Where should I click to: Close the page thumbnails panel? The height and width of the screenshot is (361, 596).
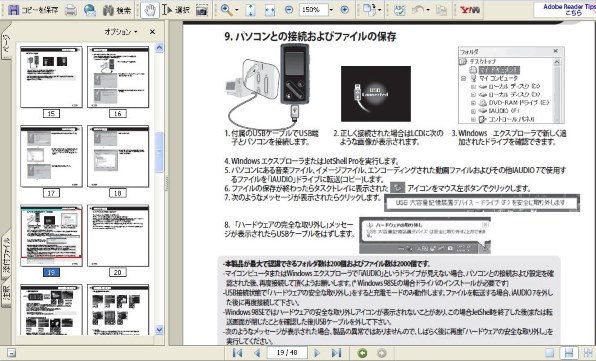click(x=152, y=32)
